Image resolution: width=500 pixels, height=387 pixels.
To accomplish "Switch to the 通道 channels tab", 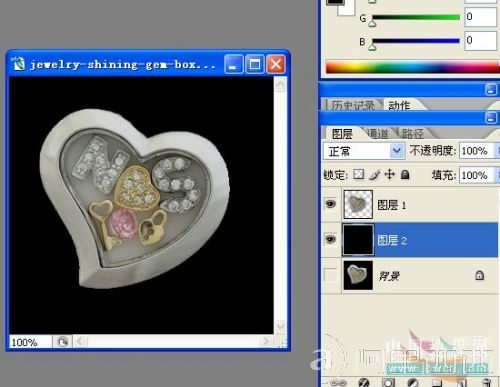I will coord(377,134).
